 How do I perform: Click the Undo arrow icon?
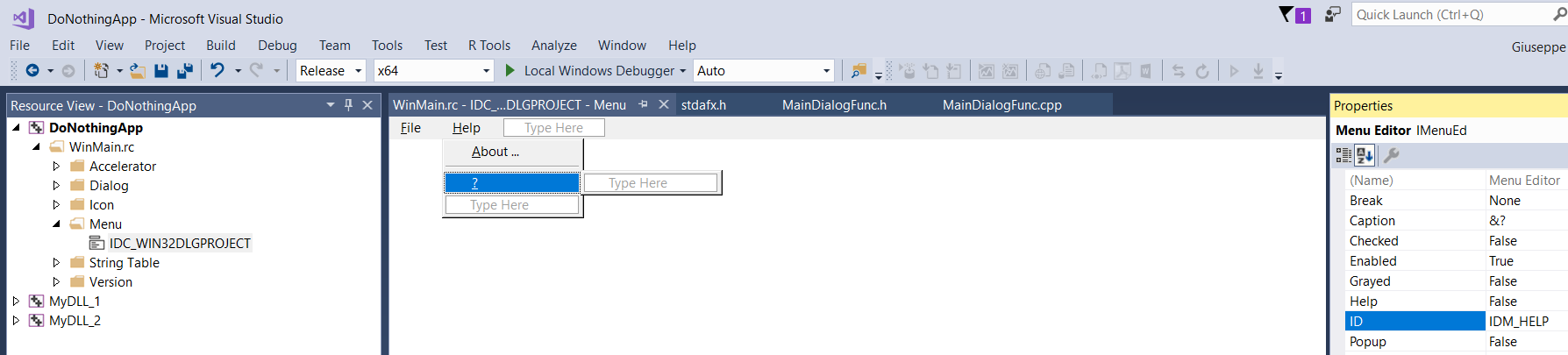(217, 70)
